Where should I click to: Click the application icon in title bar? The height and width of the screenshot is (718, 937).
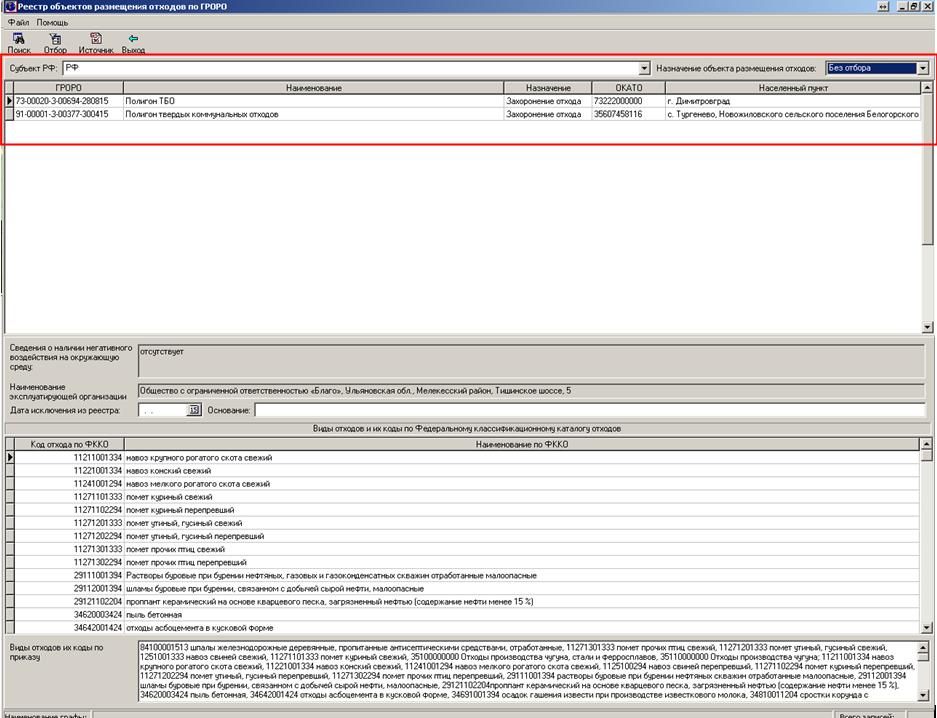tap(8, 7)
